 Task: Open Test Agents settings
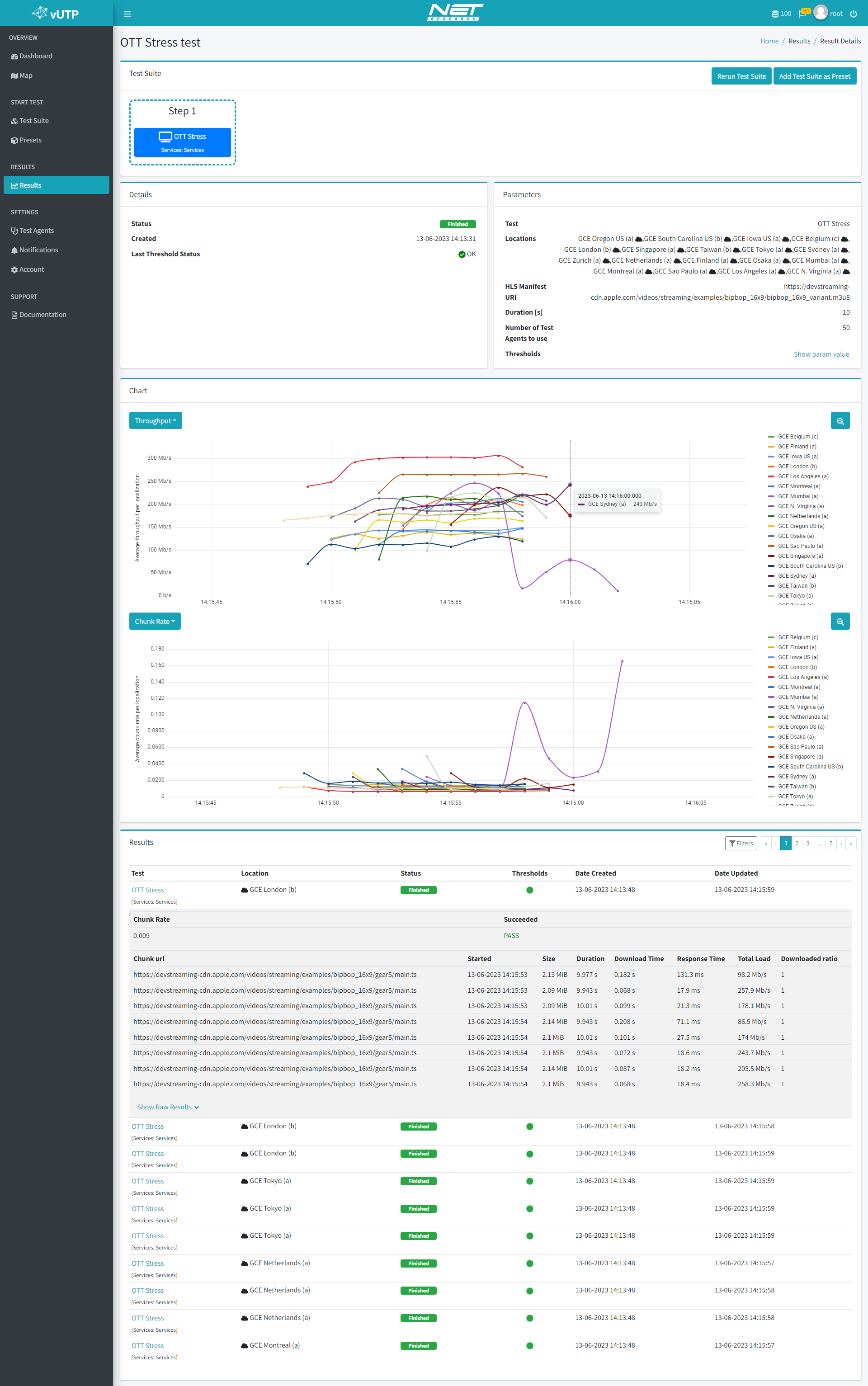56,231
